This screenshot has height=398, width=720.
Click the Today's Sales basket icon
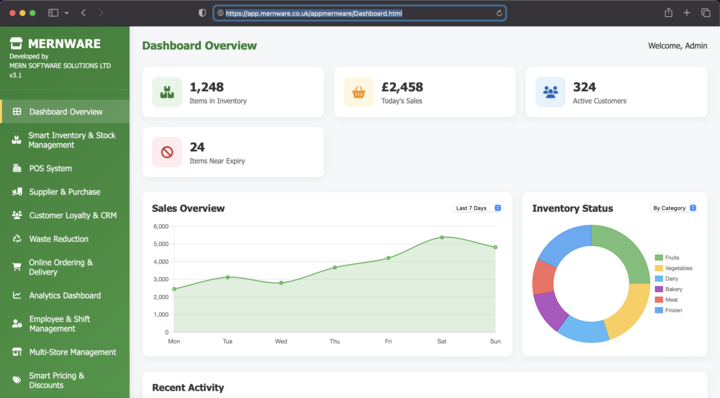tap(358, 92)
